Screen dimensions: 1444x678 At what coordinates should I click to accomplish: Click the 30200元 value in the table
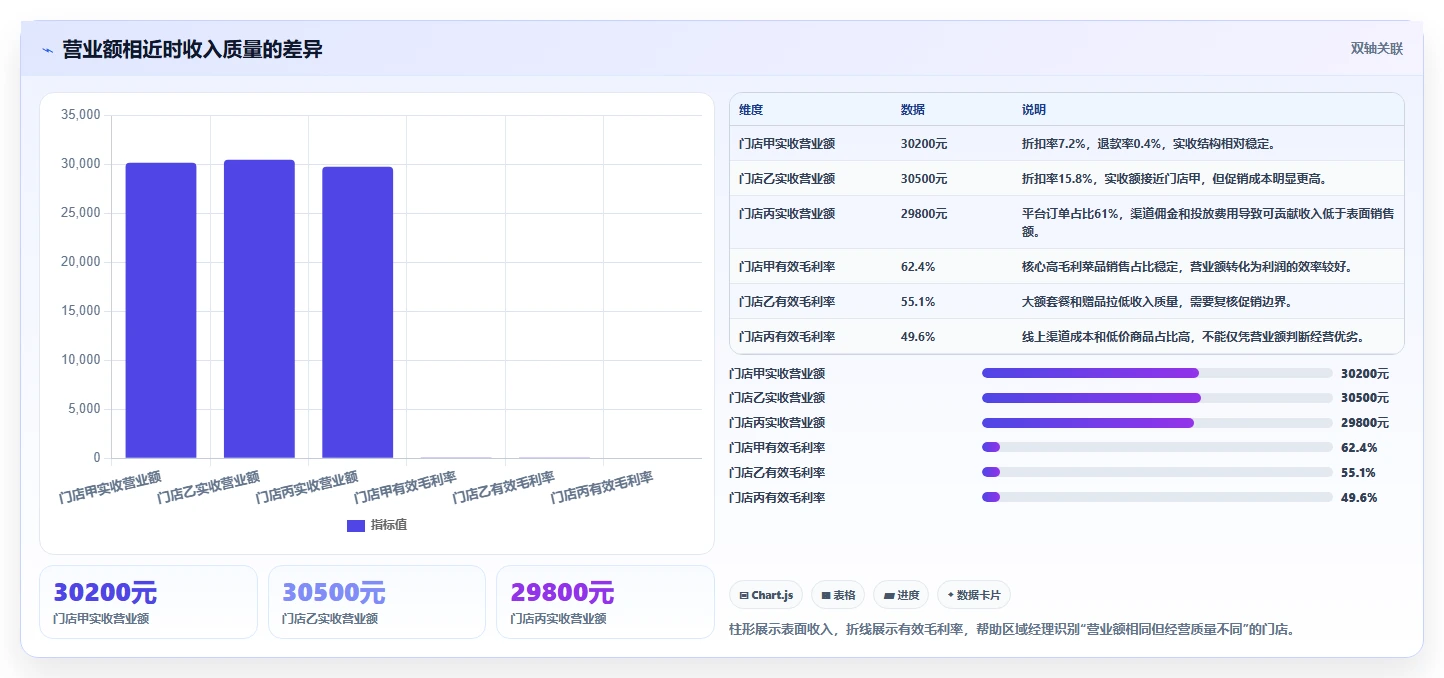[x=924, y=144]
